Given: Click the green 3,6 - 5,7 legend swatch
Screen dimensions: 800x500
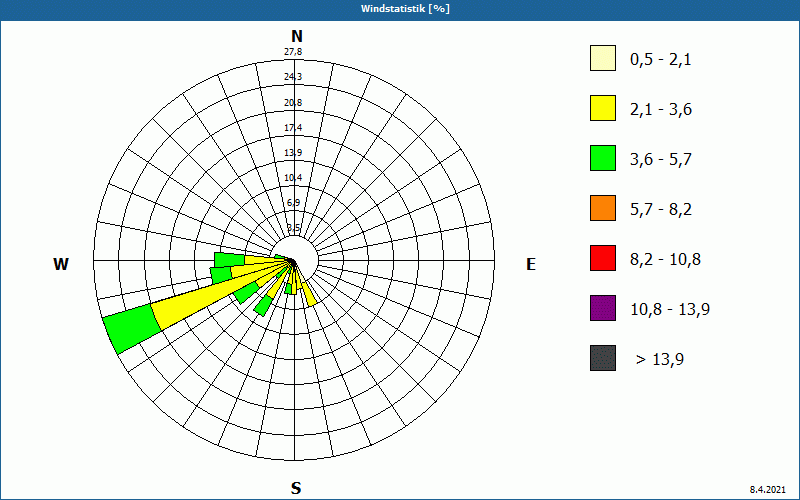Looking at the screenshot, I should point(603,158).
